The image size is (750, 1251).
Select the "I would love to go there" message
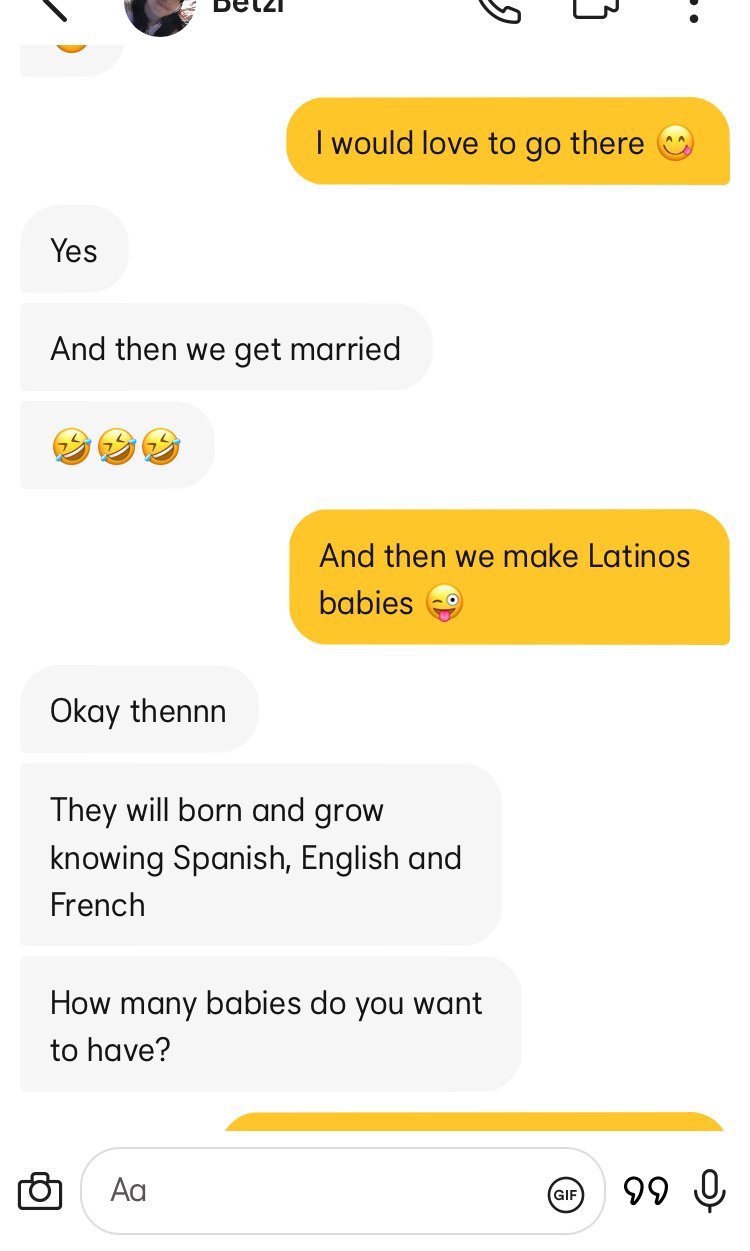click(x=508, y=142)
